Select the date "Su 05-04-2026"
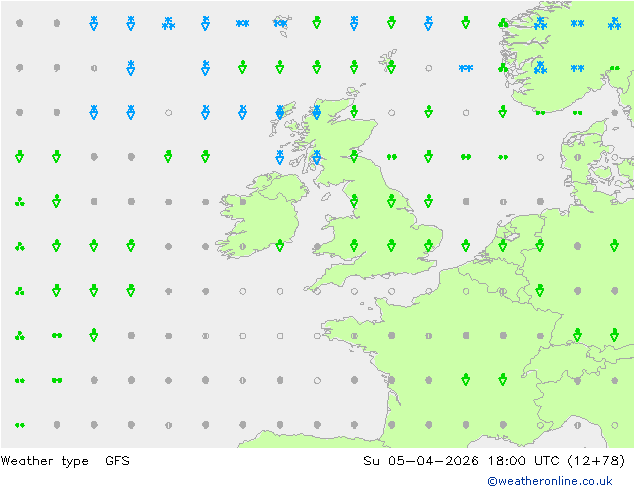The height and width of the screenshot is (490, 634). tap(421, 460)
